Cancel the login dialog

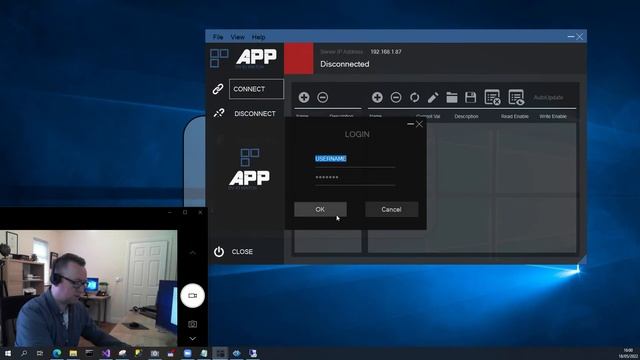point(391,209)
